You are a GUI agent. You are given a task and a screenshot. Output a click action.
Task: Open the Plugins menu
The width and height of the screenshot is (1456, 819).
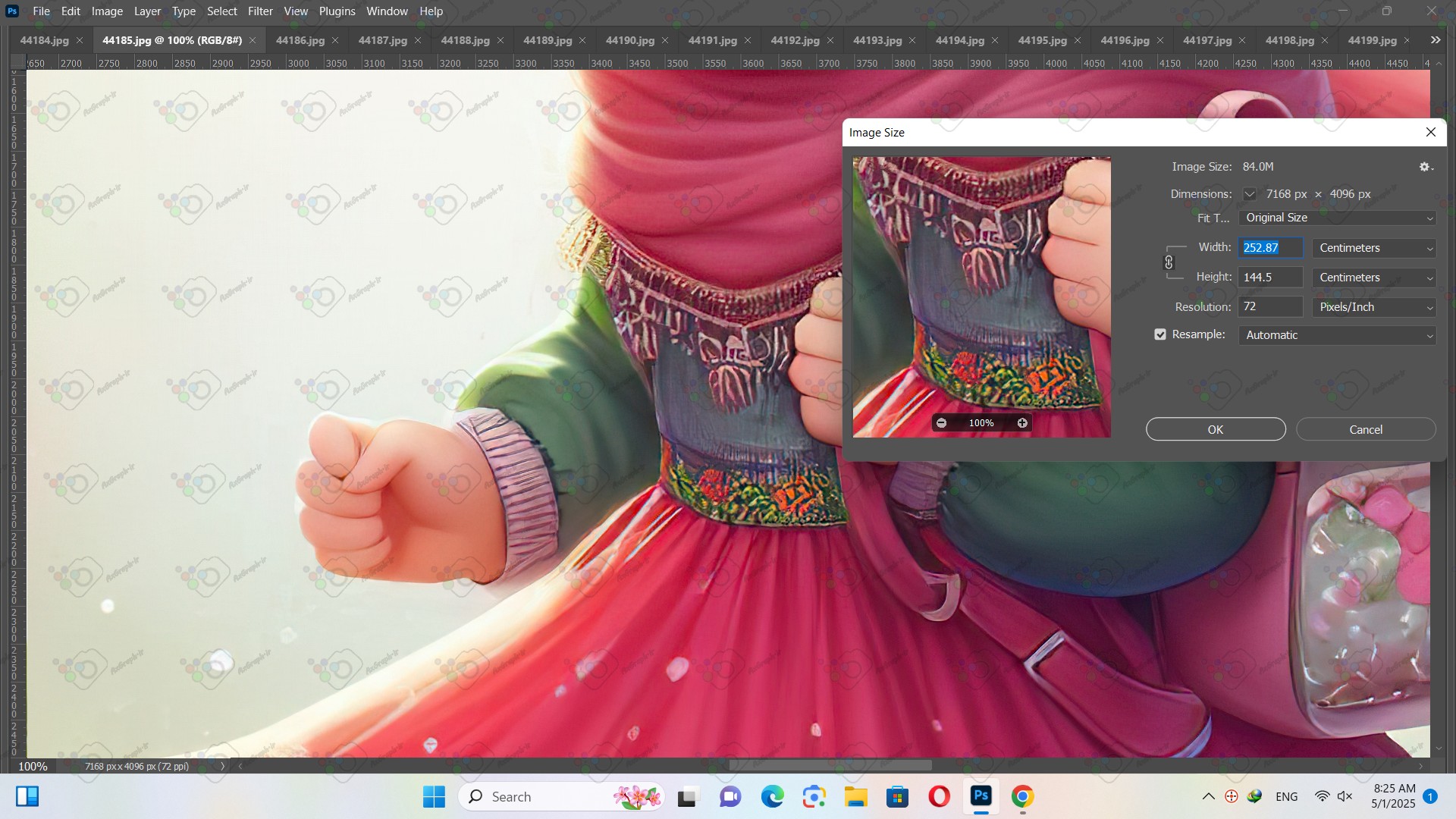coord(337,11)
